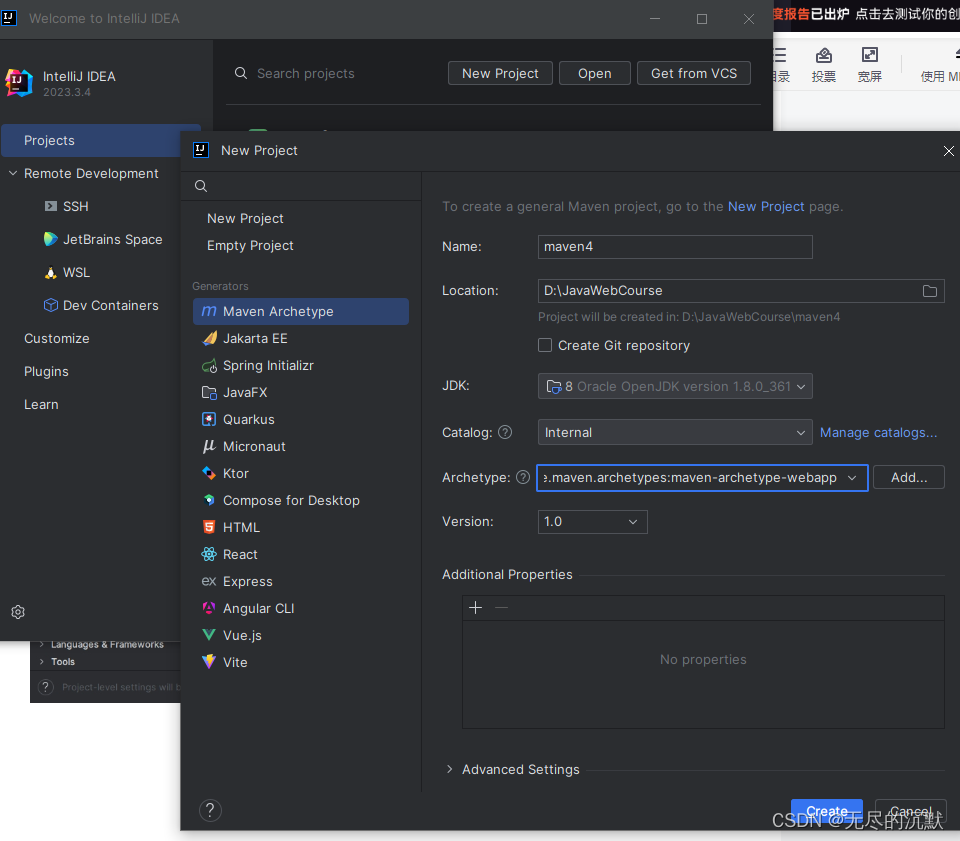
Task: Open the Catalog dropdown showing Internal
Action: click(x=675, y=432)
